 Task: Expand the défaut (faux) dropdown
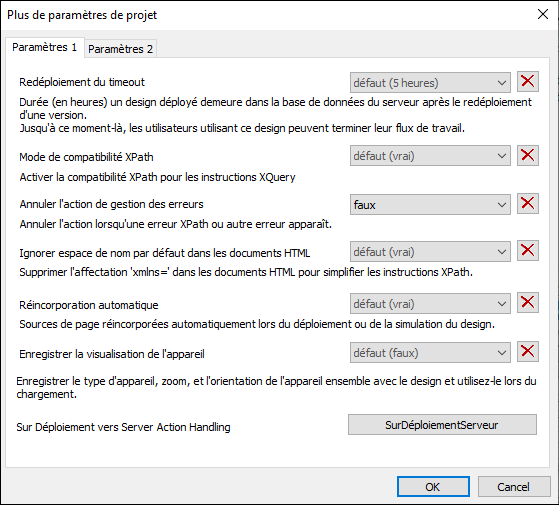coord(430,353)
